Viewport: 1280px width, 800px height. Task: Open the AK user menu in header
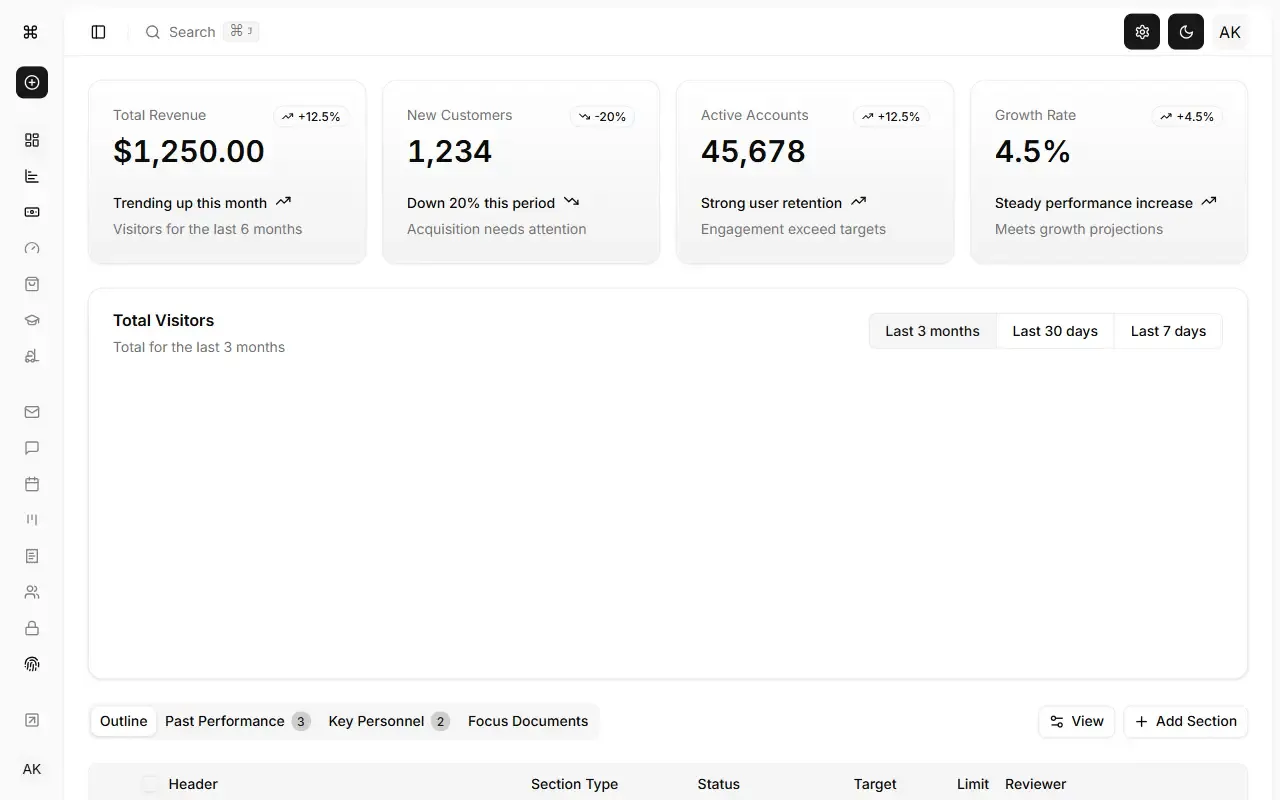[x=1230, y=32]
